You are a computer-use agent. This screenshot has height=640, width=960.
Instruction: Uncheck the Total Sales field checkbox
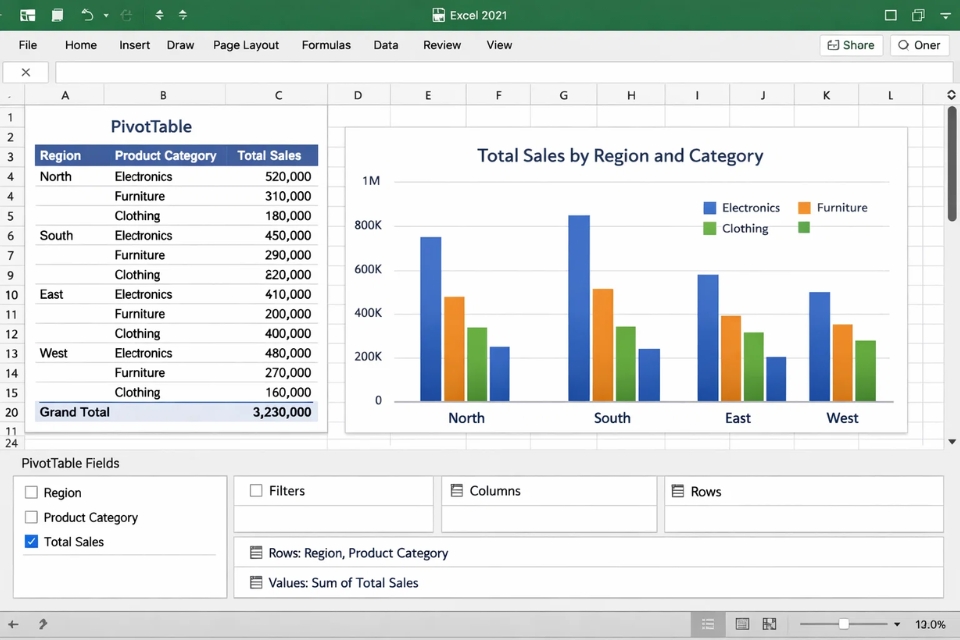29,541
